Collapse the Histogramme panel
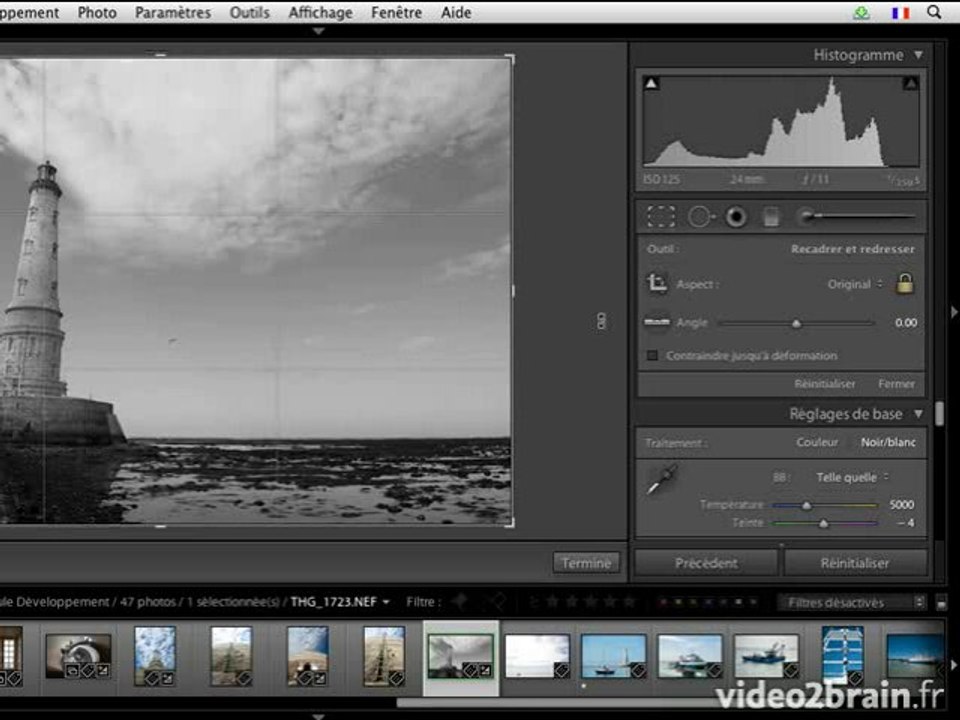Viewport: 960px width, 720px height. pyautogui.click(x=918, y=55)
